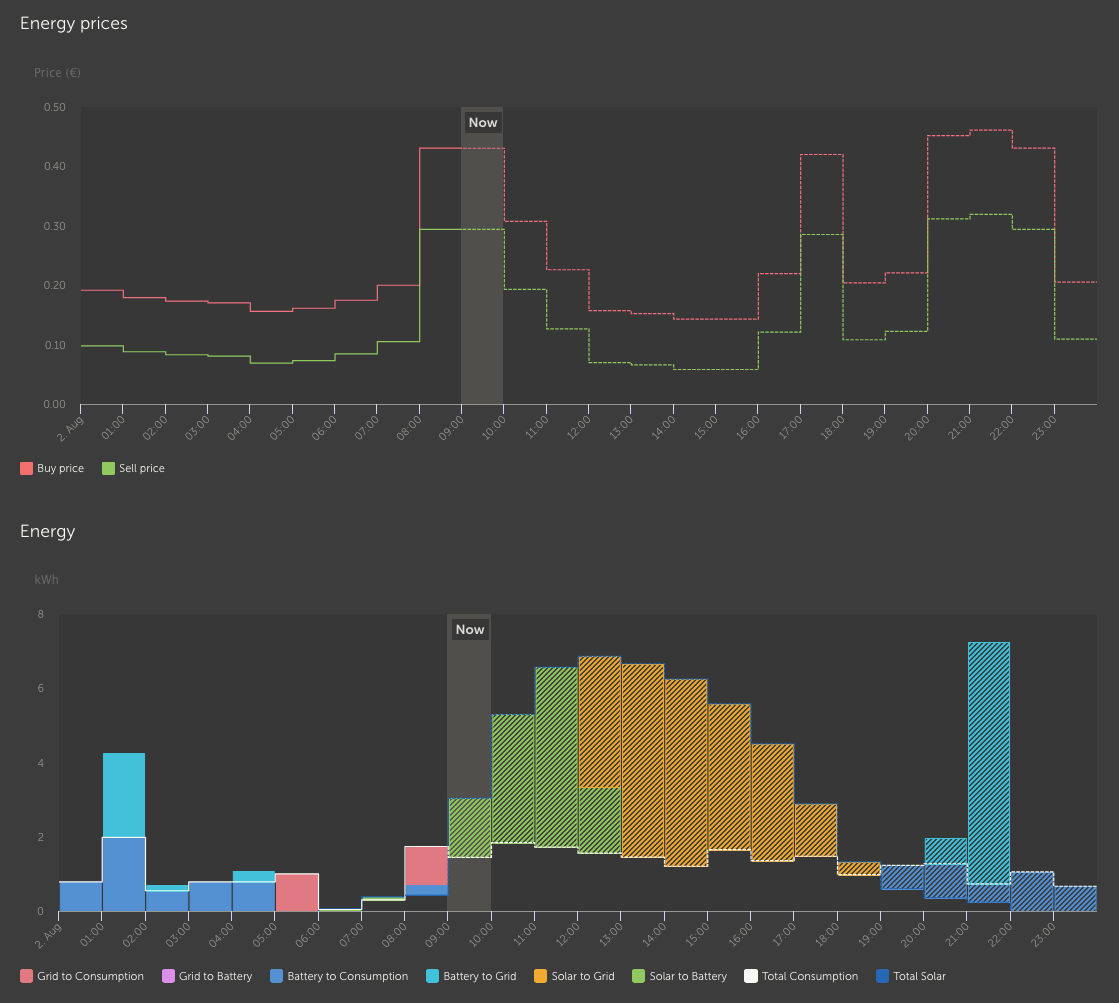Click the cyan Battery to Grid swatch
The width and height of the screenshot is (1119, 1003).
coord(432,976)
